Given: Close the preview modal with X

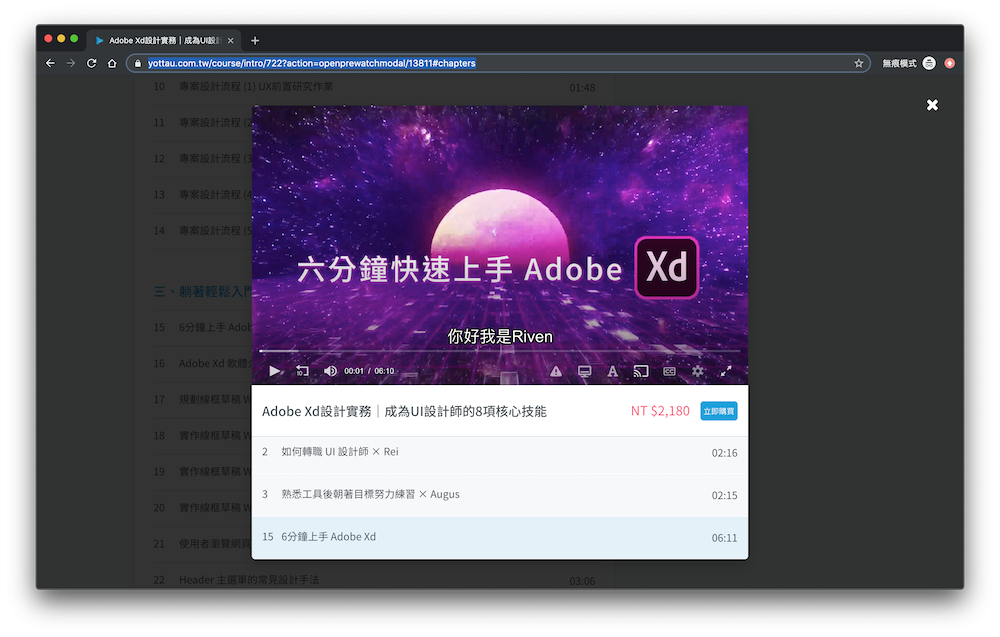Looking at the screenshot, I should (x=932, y=105).
